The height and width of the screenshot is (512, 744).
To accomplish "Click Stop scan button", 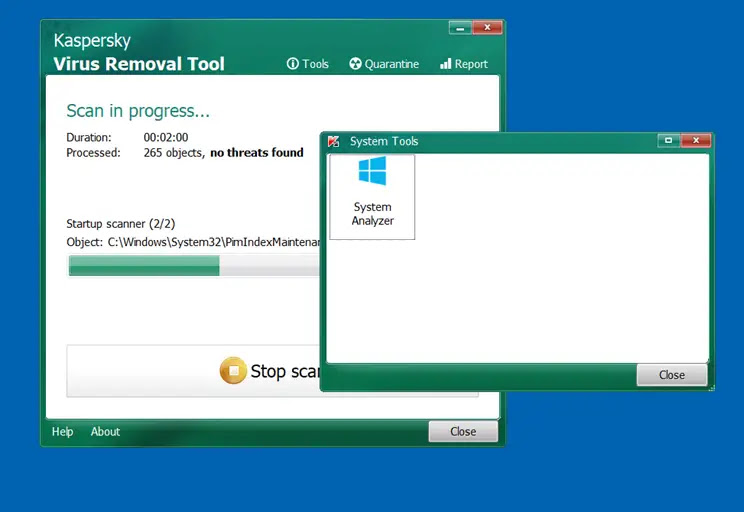I will (193, 371).
